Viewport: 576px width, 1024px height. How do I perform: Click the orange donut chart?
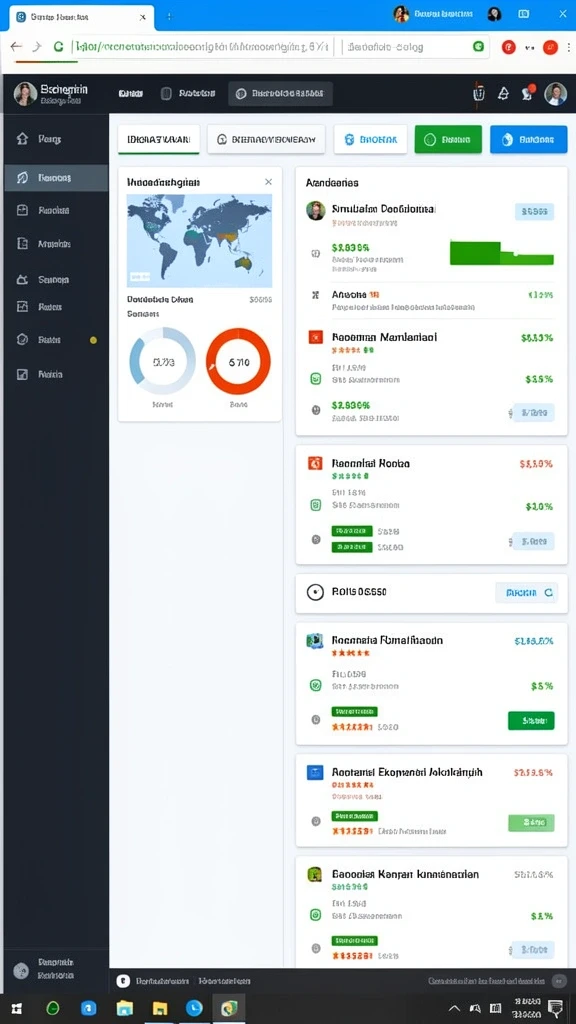tap(238, 361)
